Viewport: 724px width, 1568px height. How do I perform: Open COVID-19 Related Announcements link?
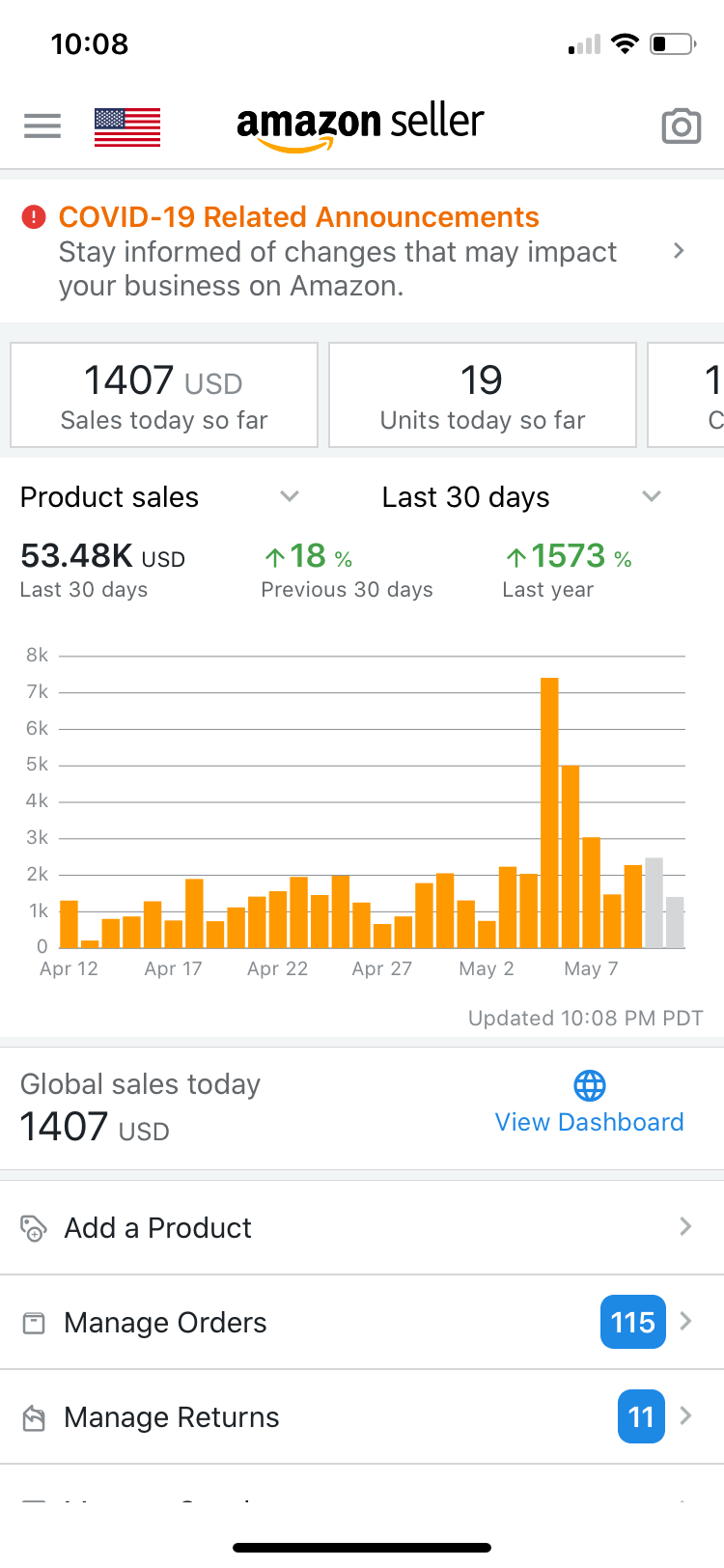[299, 217]
